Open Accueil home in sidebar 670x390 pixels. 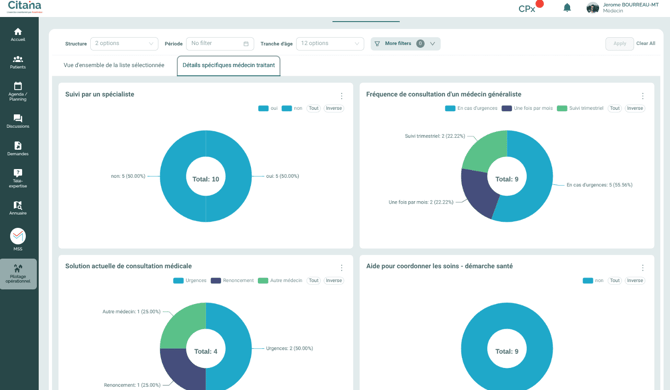click(18, 35)
